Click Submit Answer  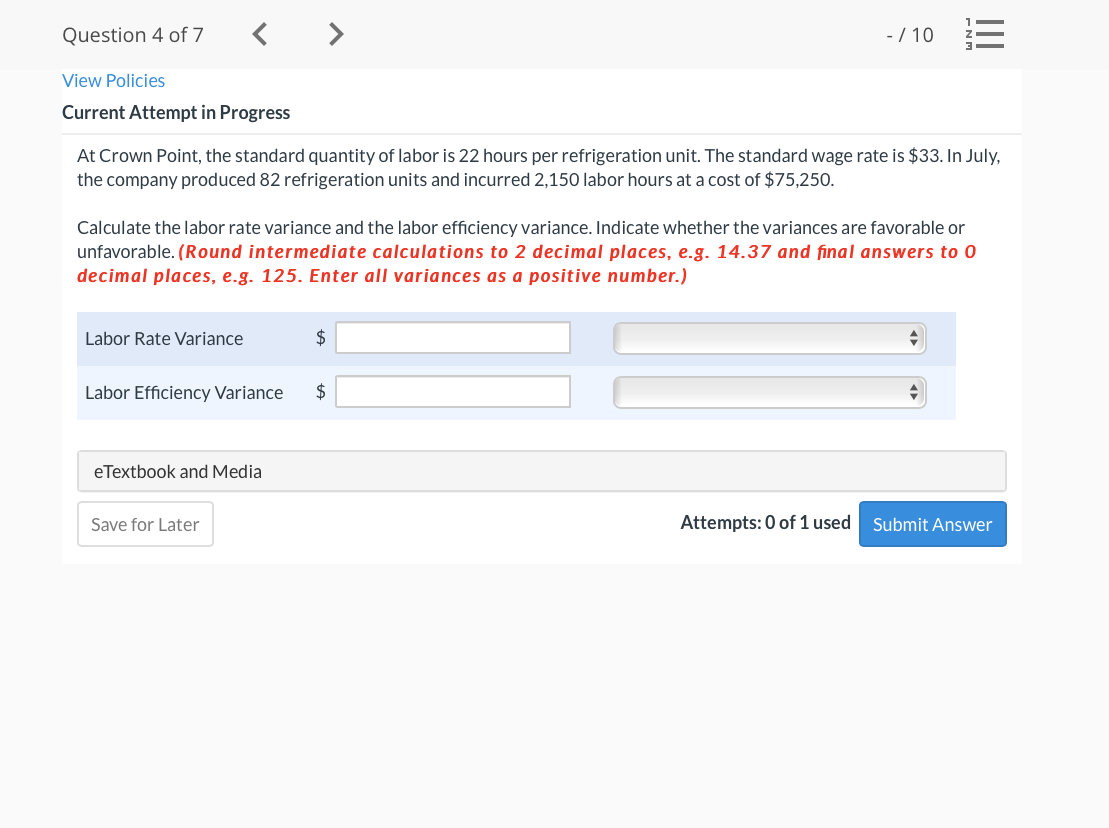point(932,523)
